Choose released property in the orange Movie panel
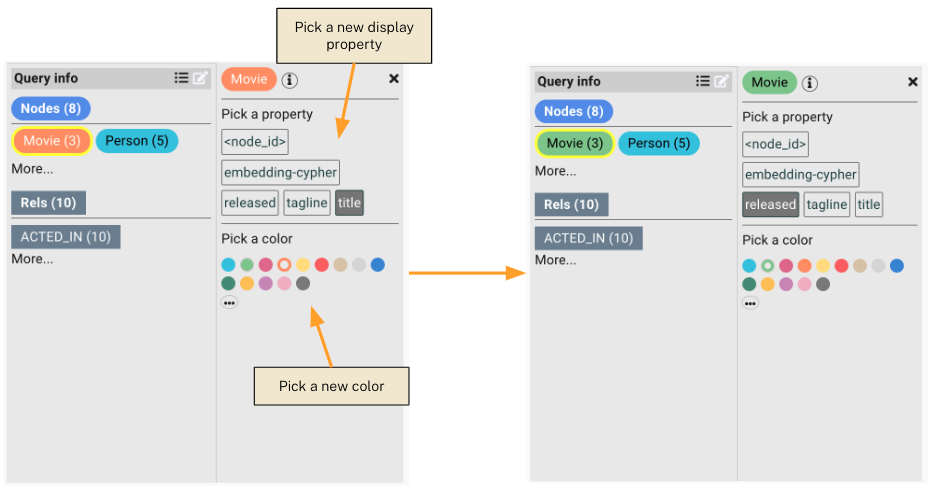 [250, 203]
